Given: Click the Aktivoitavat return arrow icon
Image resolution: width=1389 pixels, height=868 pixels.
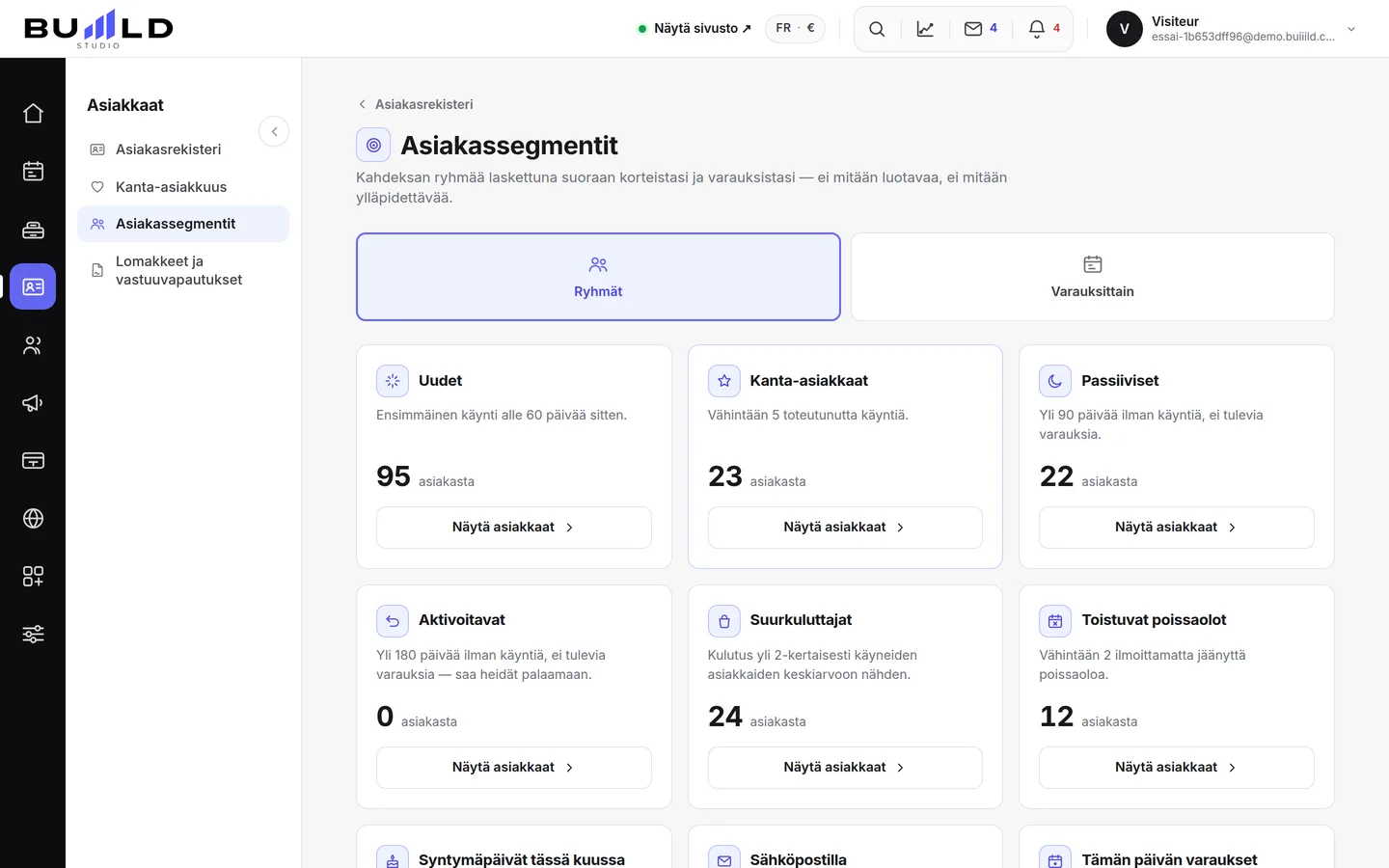Looking at the screenshot, I should coord(393,621).
